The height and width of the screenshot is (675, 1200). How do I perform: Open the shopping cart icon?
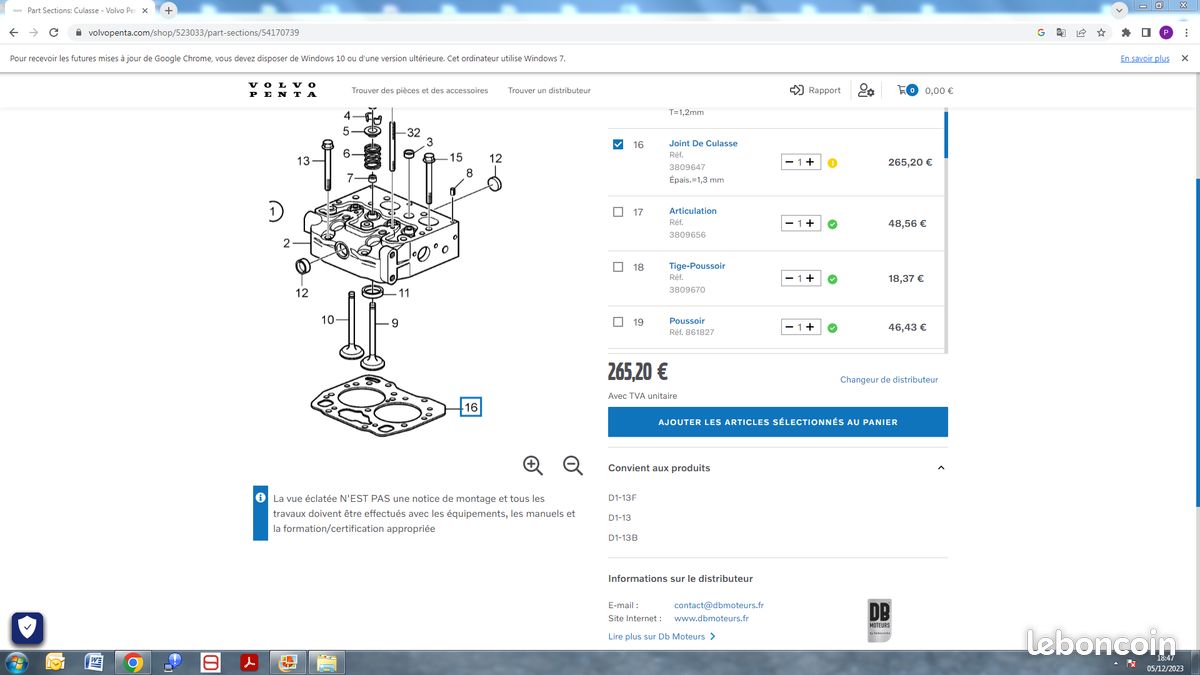coord(907,90)
